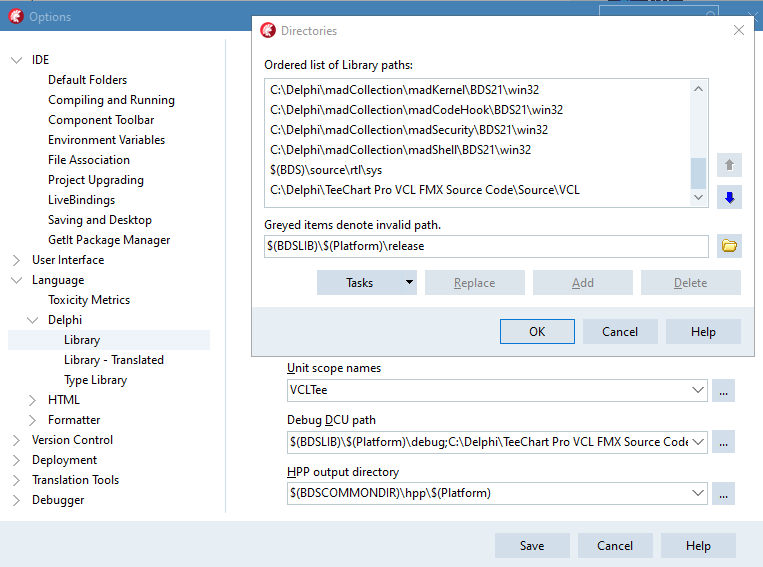Select madCodeHook BDS21 win32 path

417,110
